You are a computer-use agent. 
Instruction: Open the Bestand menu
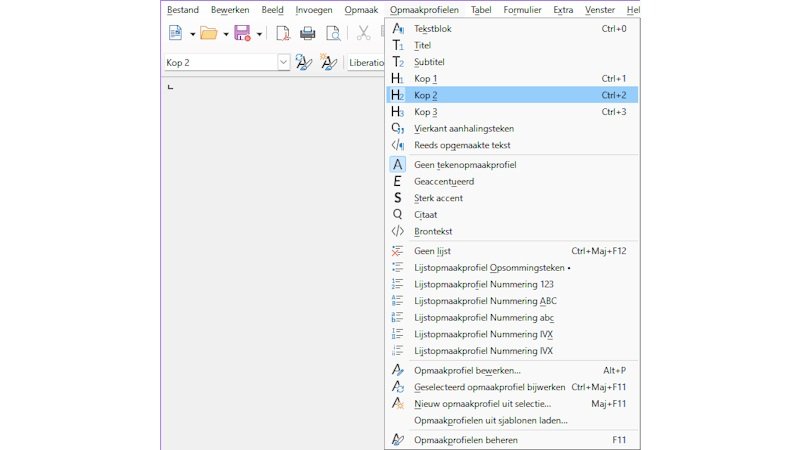click(183, 10)
